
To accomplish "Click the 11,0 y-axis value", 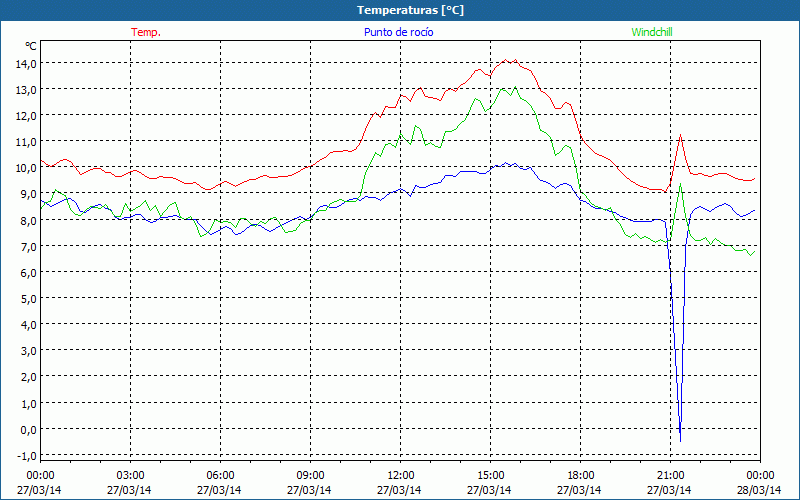I will point(27,142).
